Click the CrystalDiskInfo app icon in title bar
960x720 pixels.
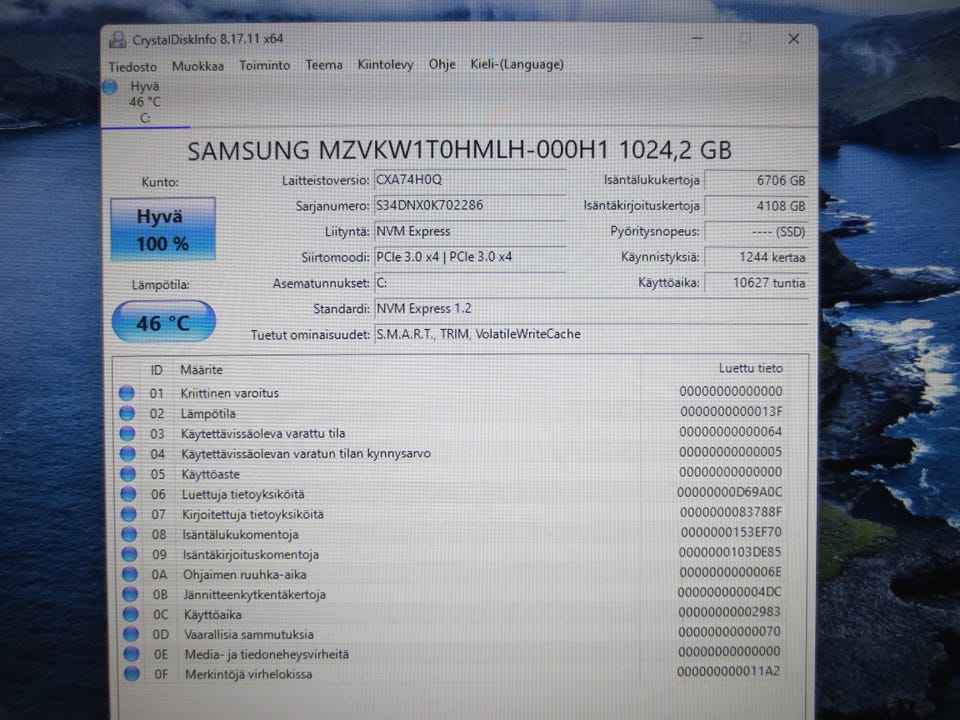(x=118, y=40)
